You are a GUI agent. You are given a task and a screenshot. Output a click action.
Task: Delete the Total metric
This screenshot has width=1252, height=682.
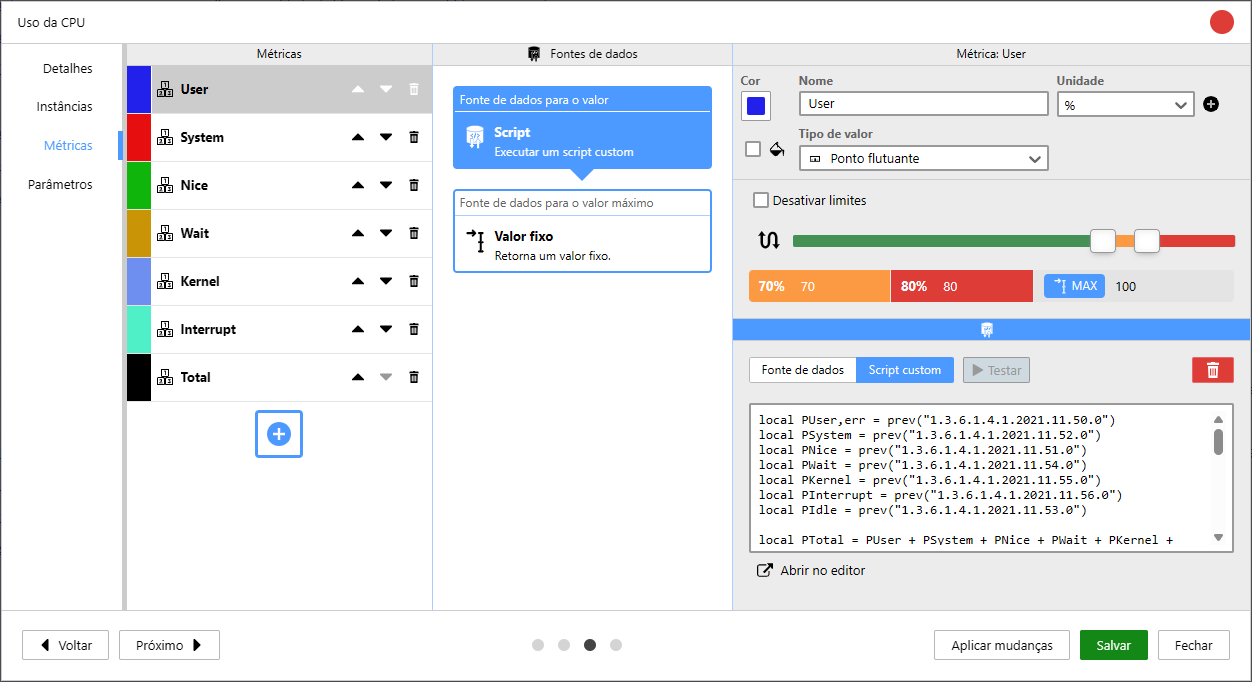pos(414,377)
